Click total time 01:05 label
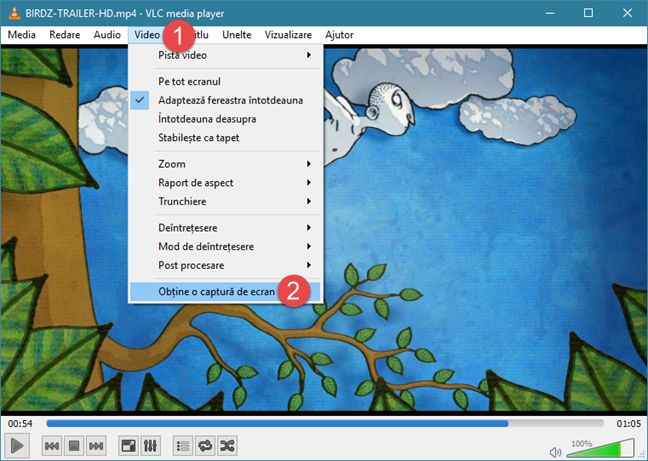This screenshot has height=461, width=648. pos(629,423)
